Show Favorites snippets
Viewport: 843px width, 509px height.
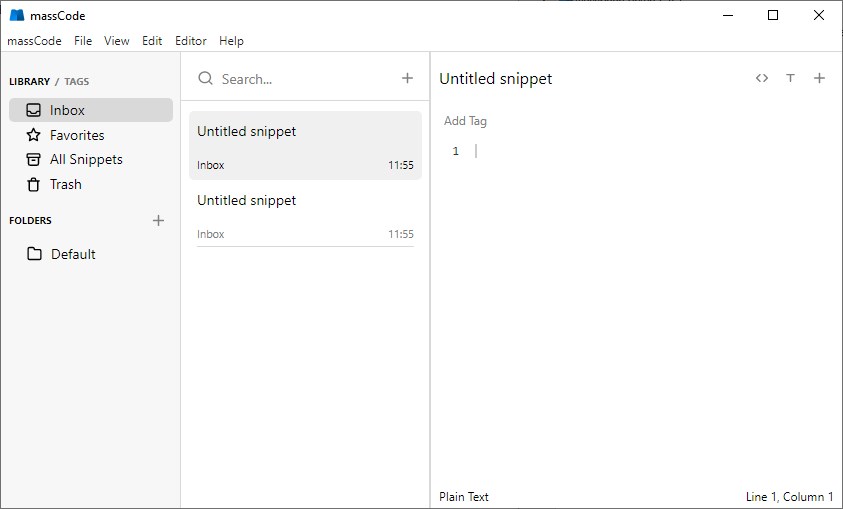[77, 135]
